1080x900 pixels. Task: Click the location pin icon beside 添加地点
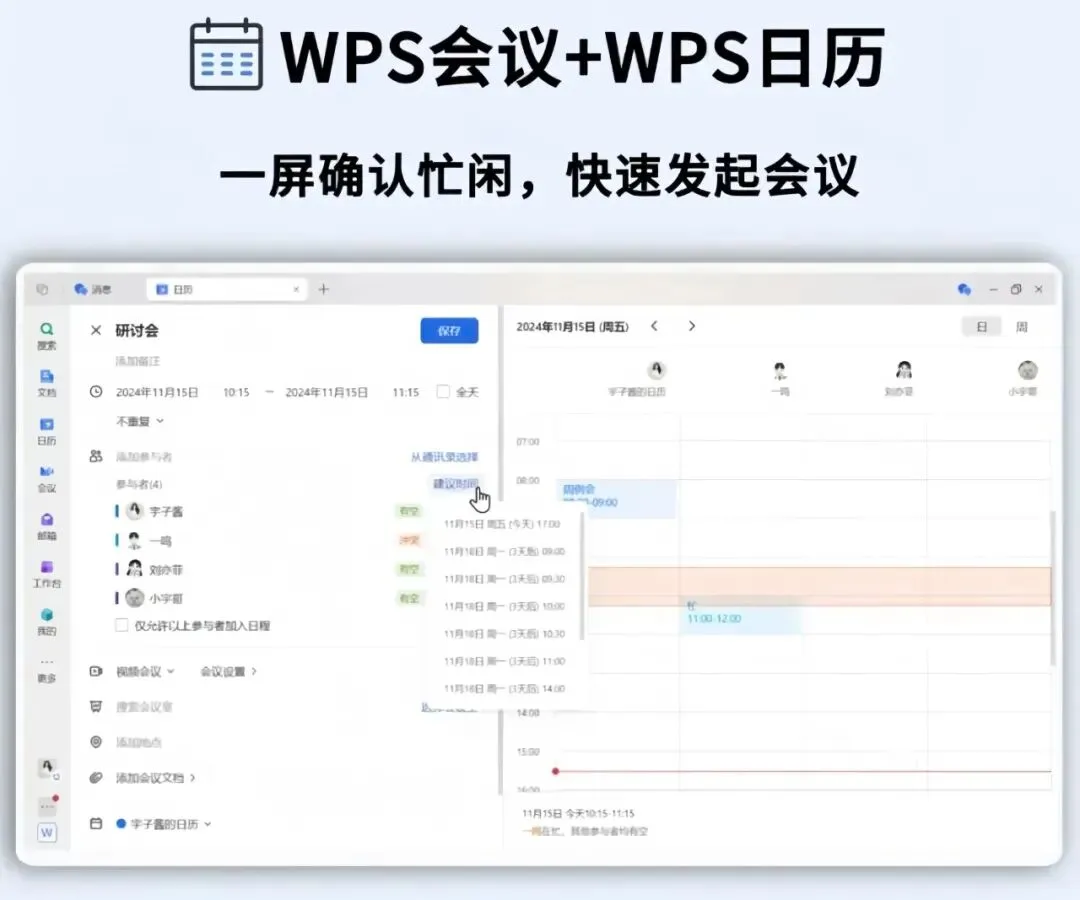pos(96,742)
